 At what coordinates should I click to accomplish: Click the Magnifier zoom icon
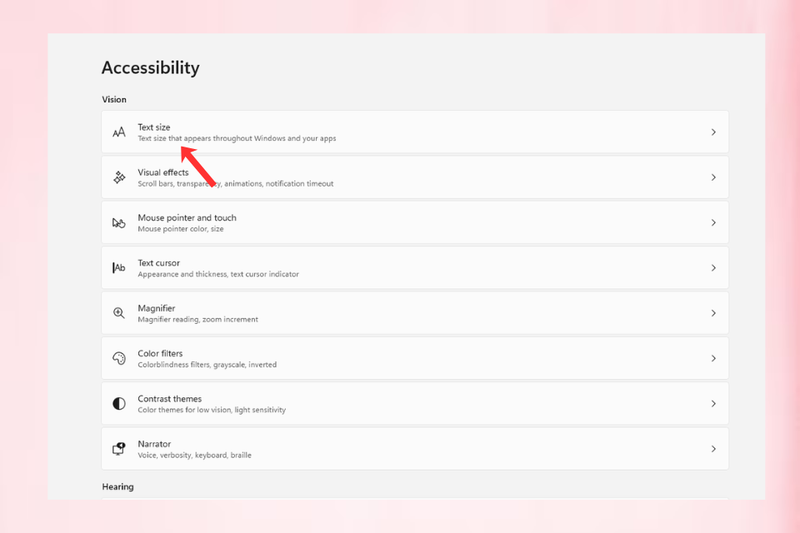[x=119, y=313]
